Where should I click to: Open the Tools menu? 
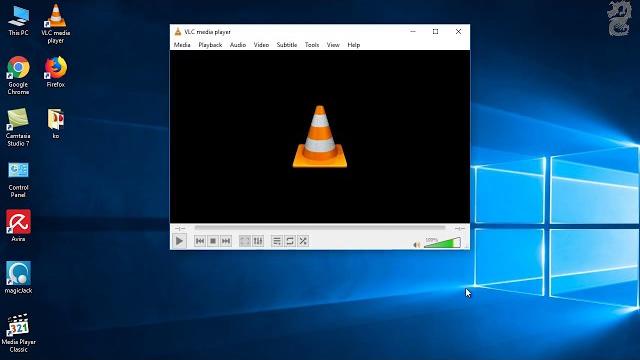click(312, 45)
